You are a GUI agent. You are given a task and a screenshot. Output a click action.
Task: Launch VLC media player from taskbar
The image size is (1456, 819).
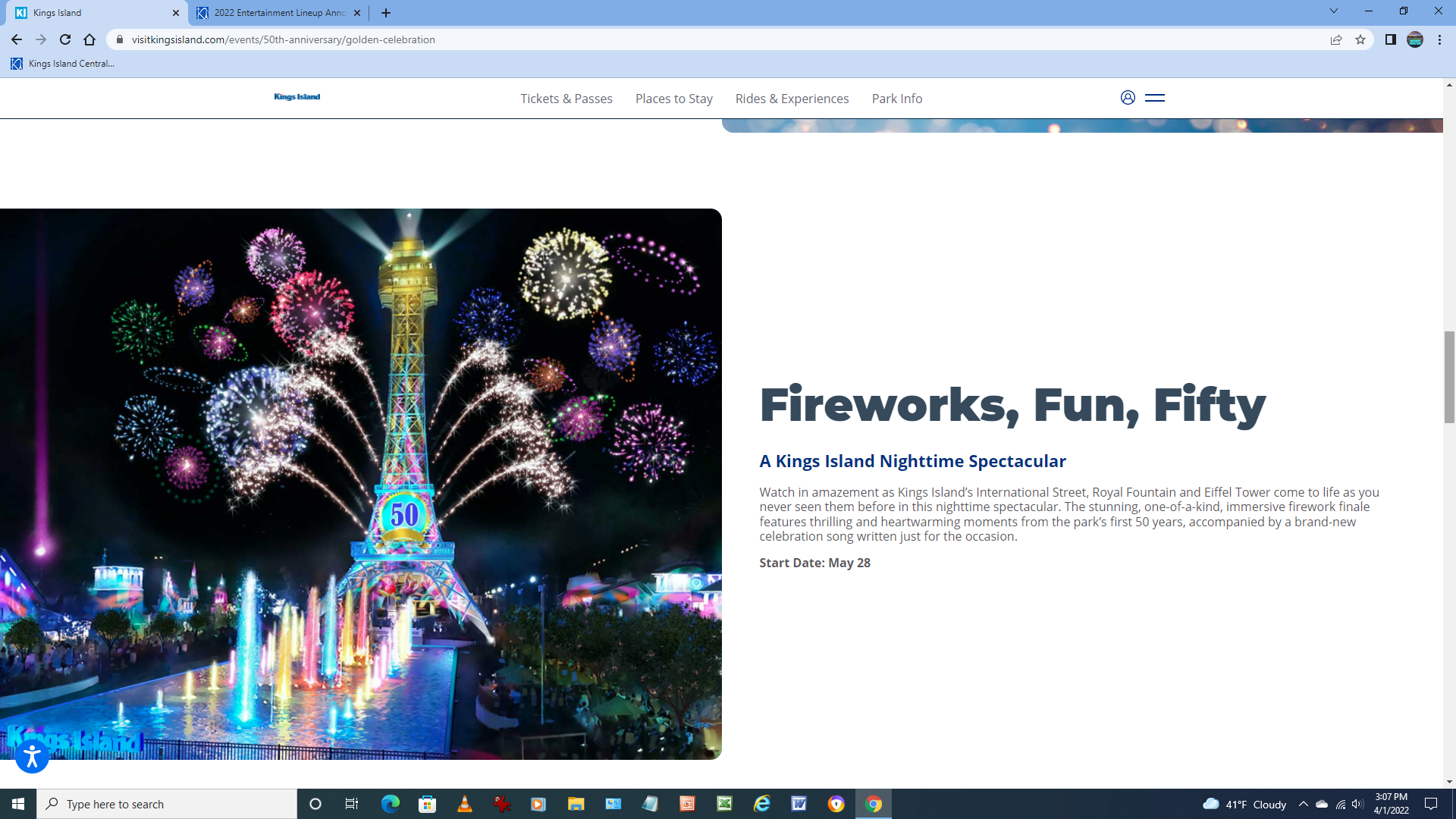[x=465, y=804]
